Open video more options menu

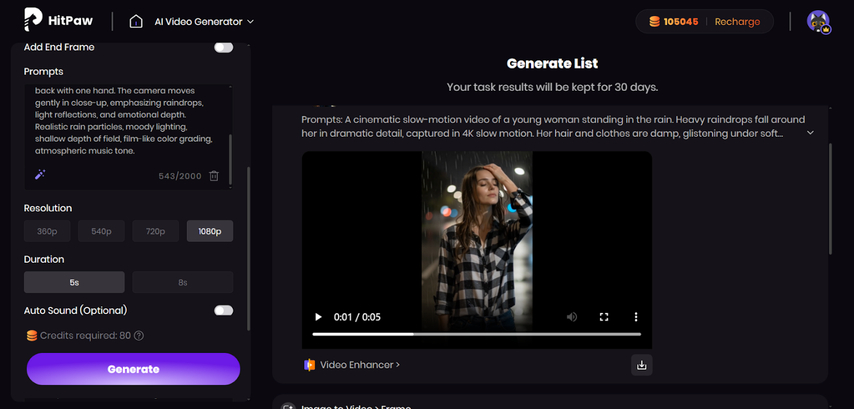coord(636,317)
